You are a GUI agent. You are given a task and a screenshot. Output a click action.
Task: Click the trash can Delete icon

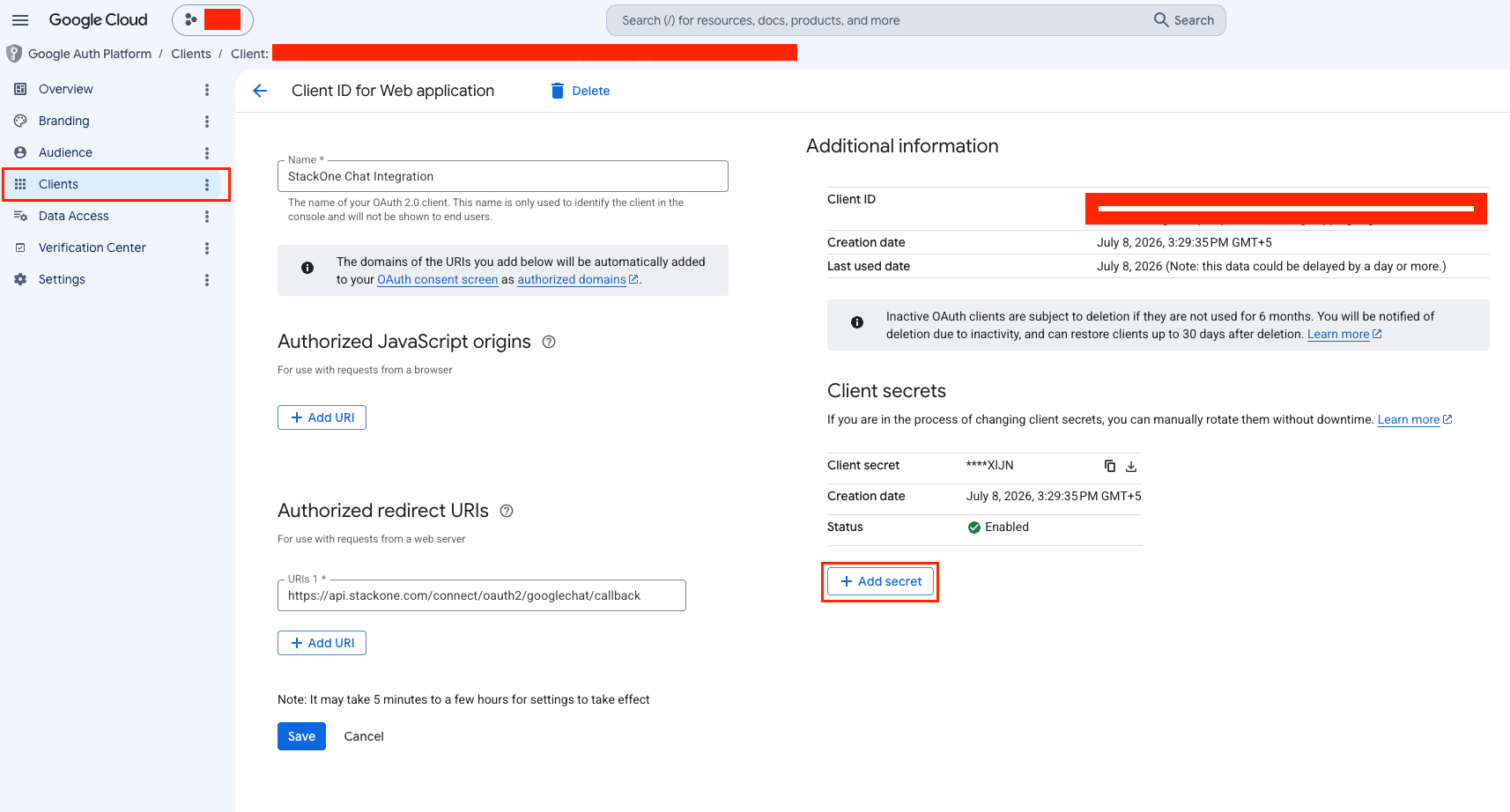pyautogui.click(x=557, y=91)
